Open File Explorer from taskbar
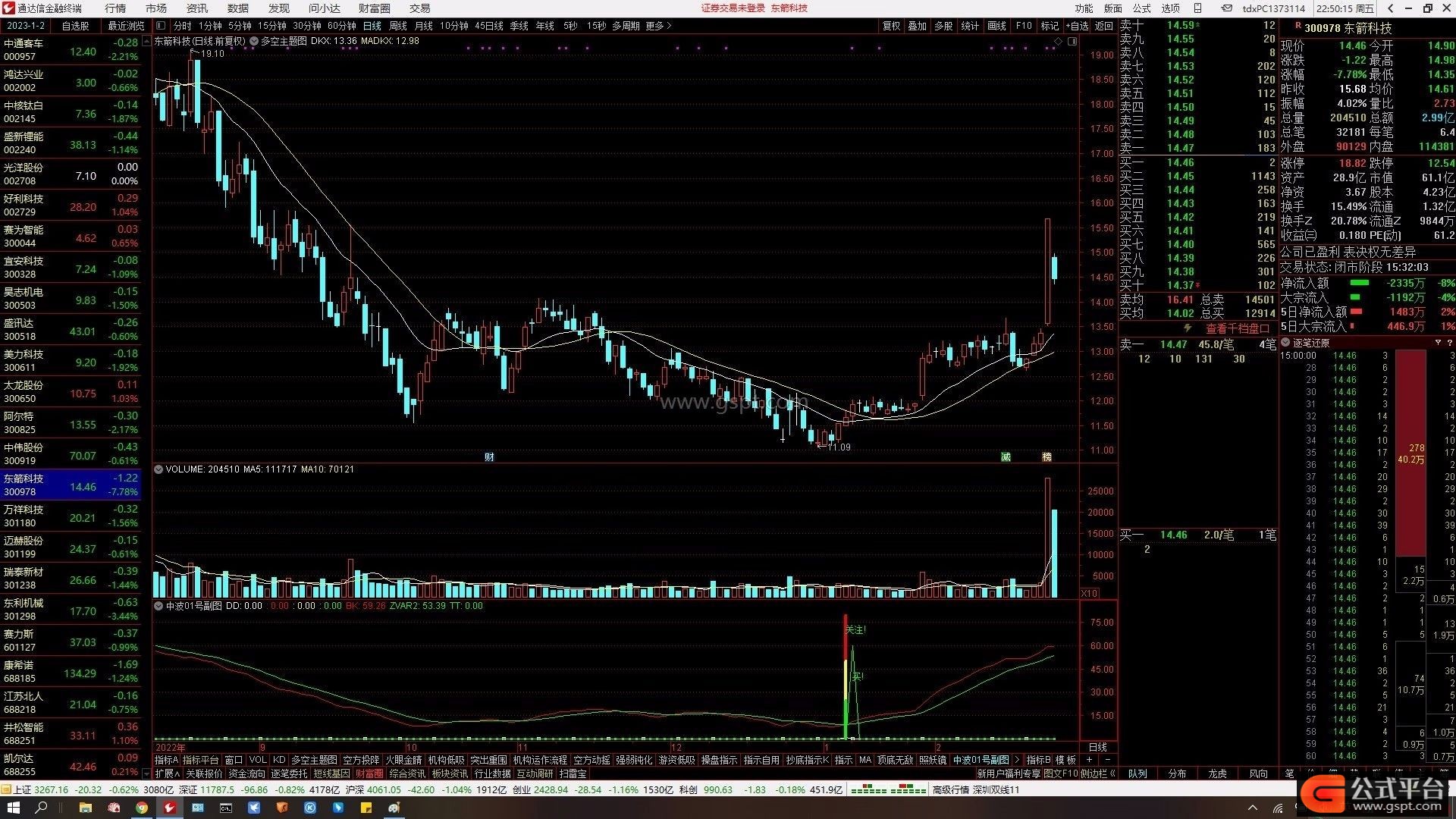Image resolution: width=1456 pixels, height=819 pixels. 85,808
